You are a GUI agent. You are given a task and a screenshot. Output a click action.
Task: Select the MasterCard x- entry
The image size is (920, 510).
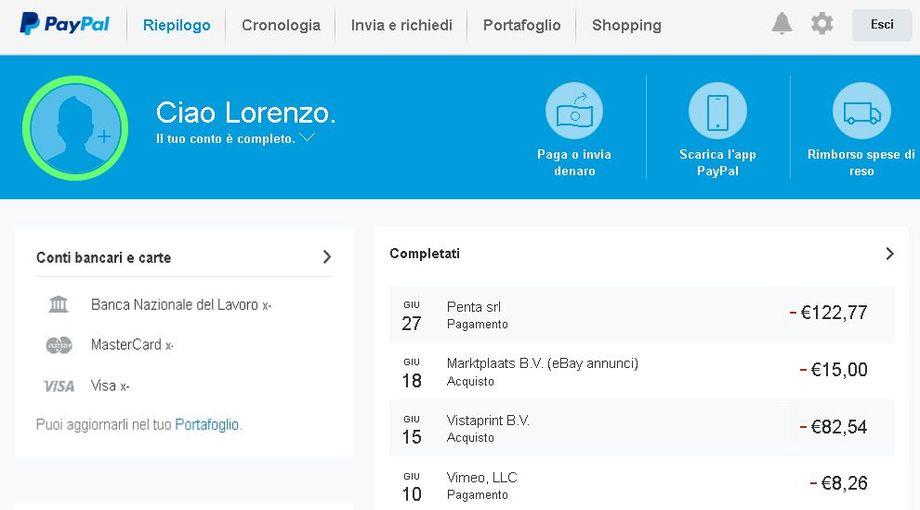(x=131, y=344)
